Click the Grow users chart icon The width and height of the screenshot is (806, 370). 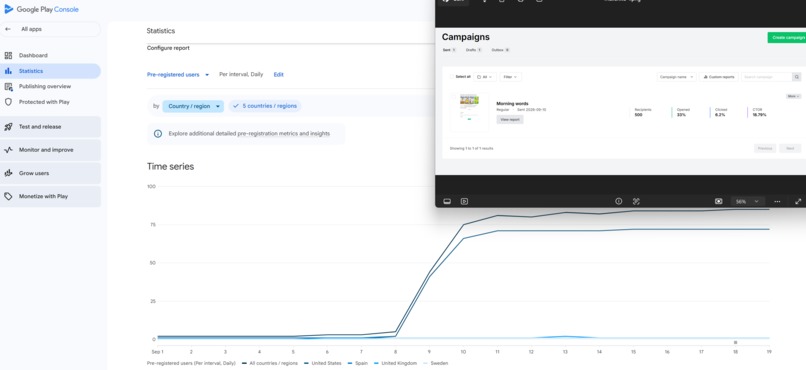click(x=8, y=173)
